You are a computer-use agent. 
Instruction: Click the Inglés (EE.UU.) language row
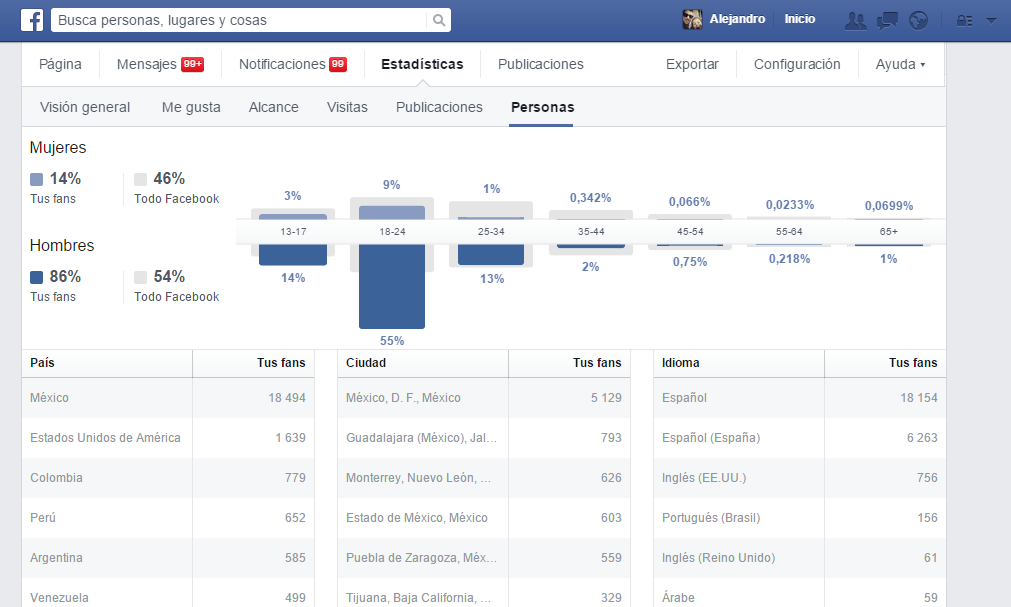[x=800, y=478]
